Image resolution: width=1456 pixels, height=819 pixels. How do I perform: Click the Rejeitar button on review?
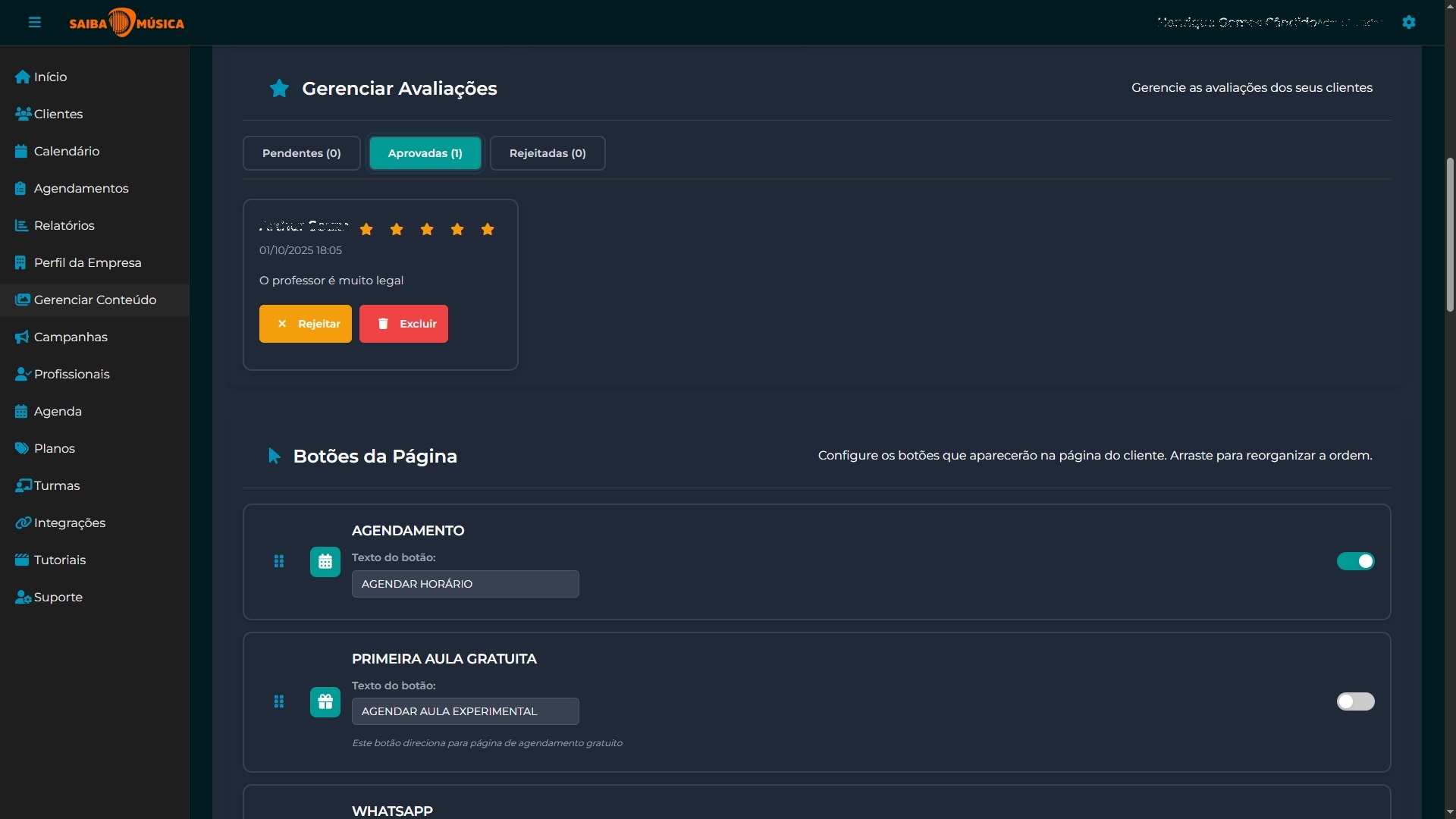point(306,324)
